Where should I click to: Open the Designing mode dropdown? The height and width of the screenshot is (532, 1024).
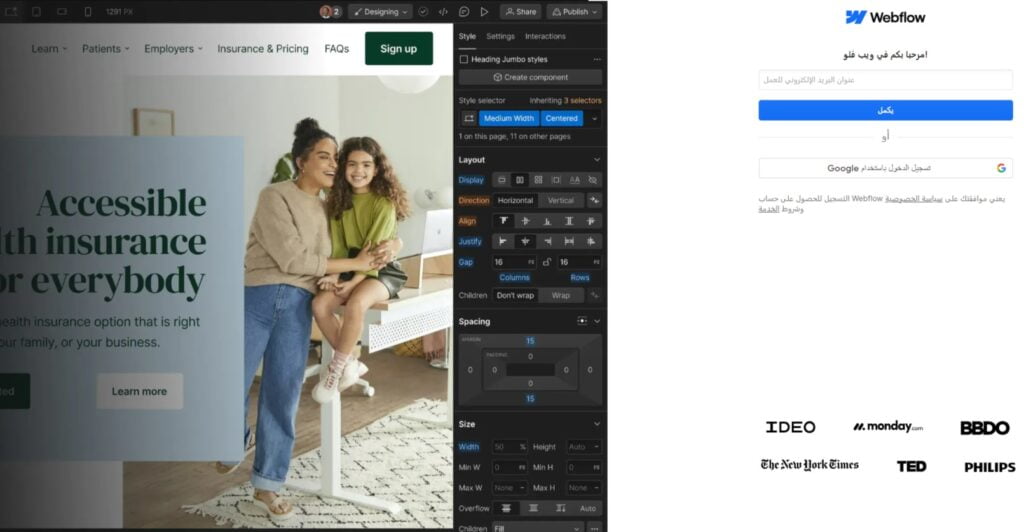click(380, 12)
